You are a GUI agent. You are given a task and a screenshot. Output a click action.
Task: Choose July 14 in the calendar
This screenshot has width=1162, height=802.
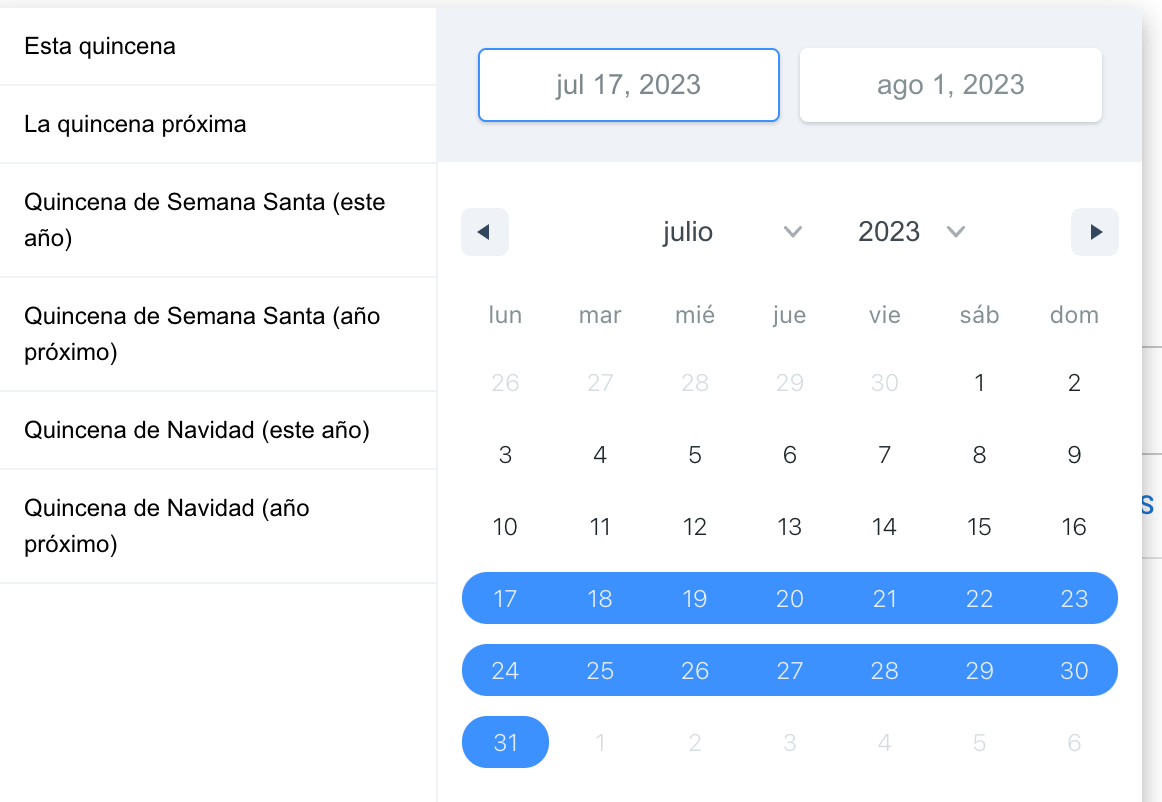(x=884, y=527)
